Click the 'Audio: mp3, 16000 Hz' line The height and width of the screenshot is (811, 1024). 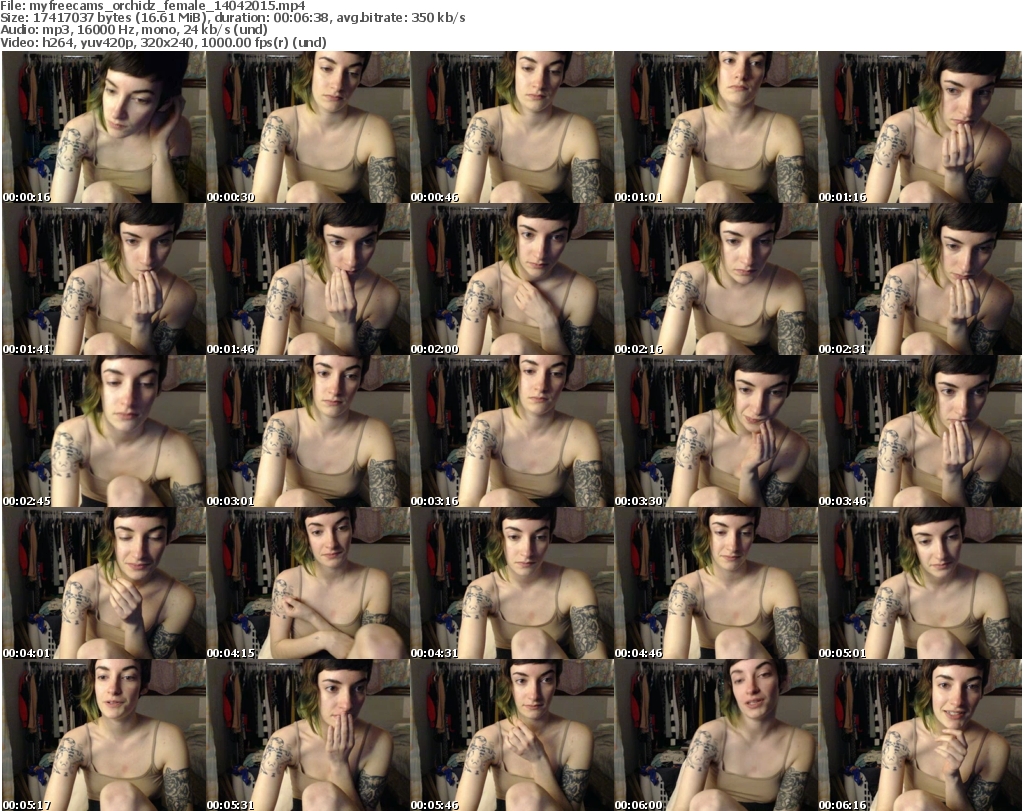(x=134, y=30)
